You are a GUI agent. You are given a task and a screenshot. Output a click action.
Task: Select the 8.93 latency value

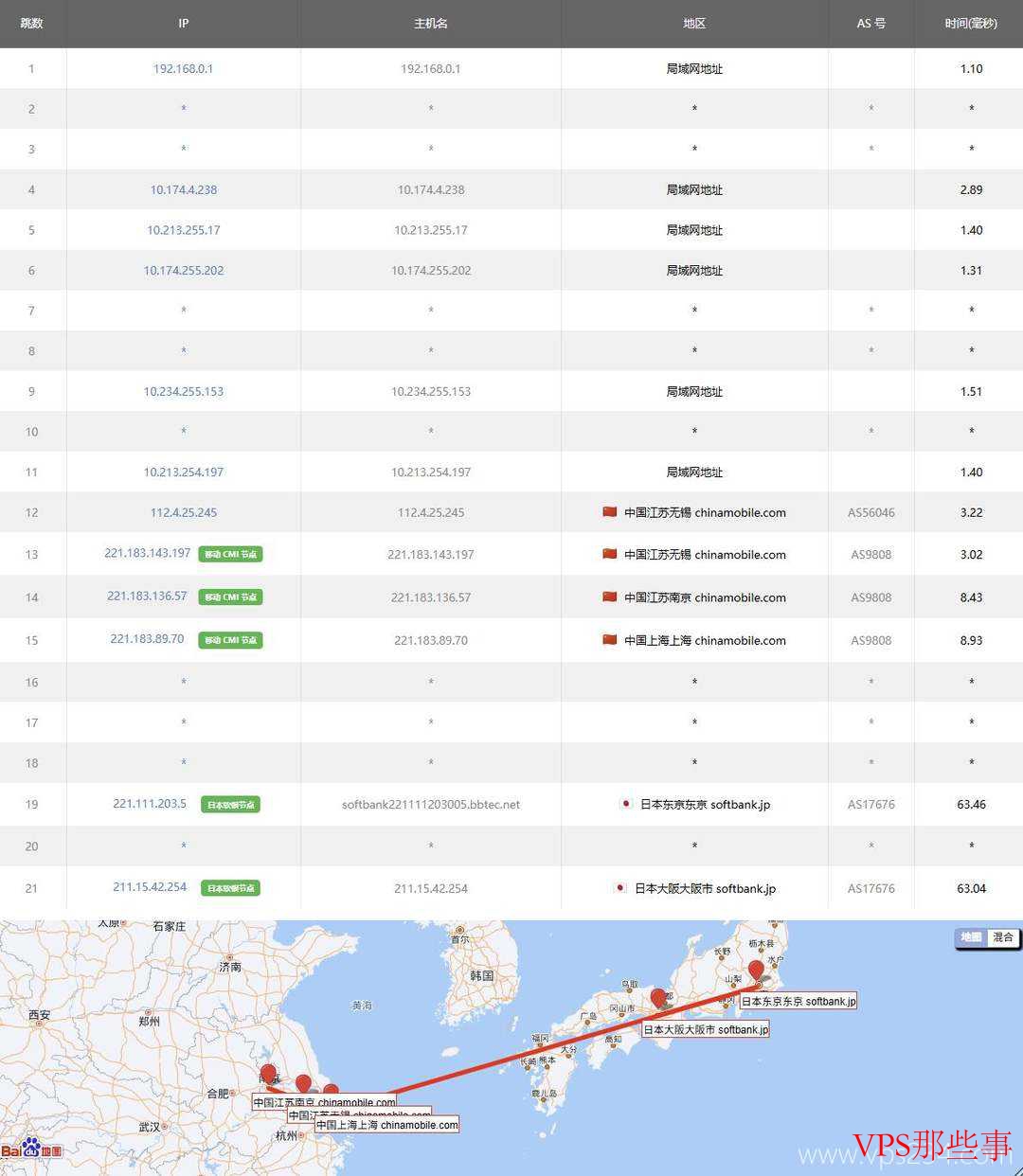click(x=971, y=640)
